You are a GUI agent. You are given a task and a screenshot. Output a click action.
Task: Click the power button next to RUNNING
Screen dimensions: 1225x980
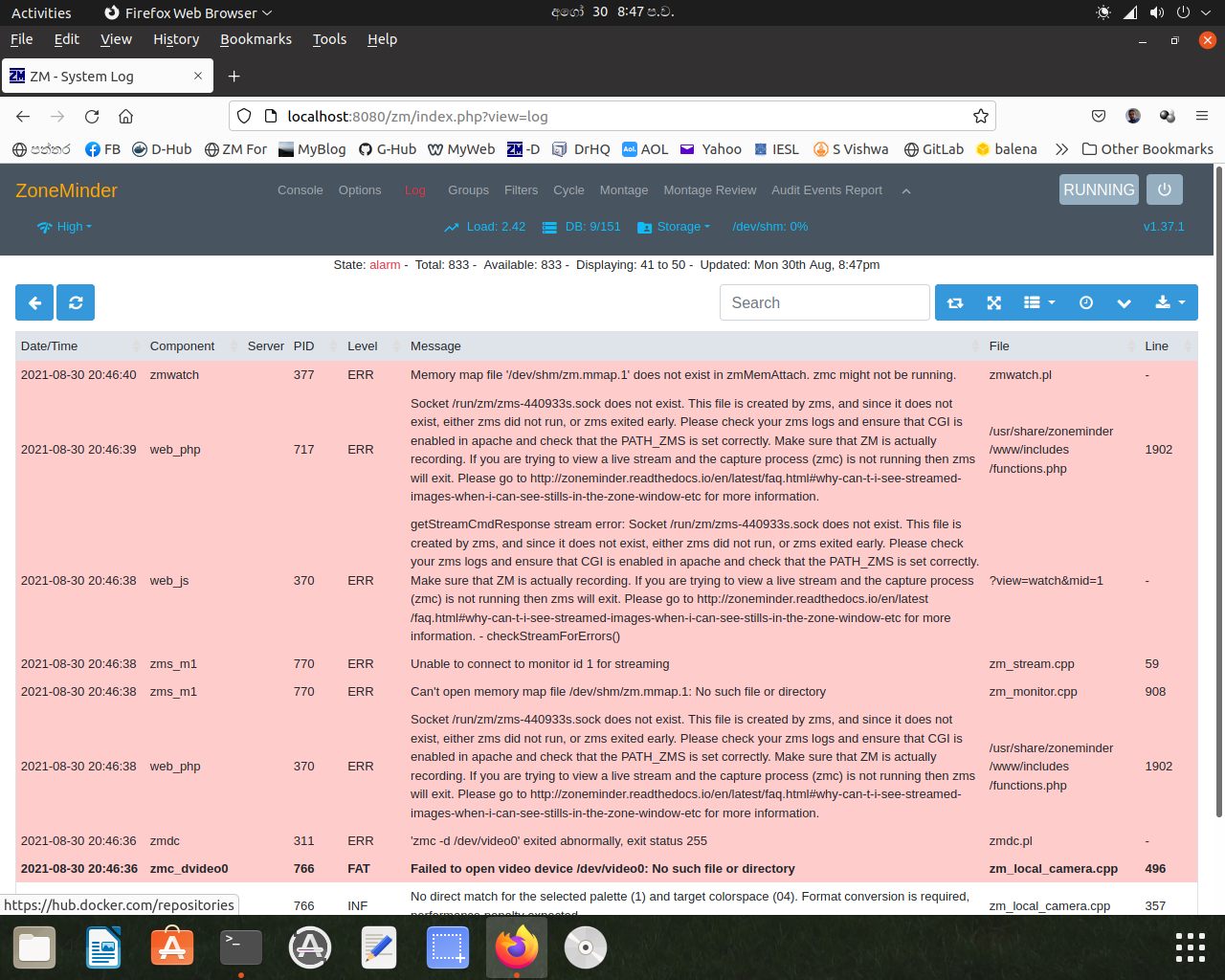pyautogui.click(x=1165, y=189)
